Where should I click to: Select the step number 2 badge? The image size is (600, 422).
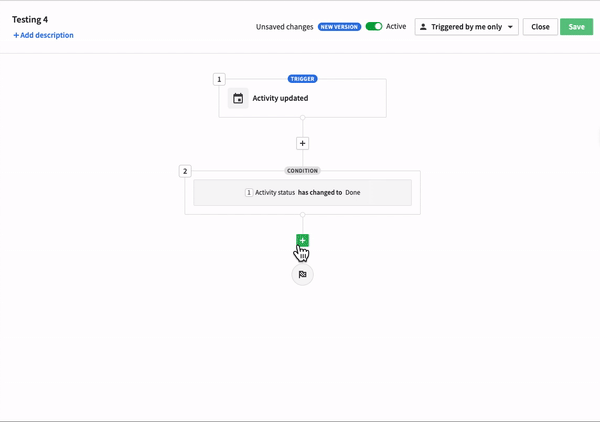click(x=185, y=171)
